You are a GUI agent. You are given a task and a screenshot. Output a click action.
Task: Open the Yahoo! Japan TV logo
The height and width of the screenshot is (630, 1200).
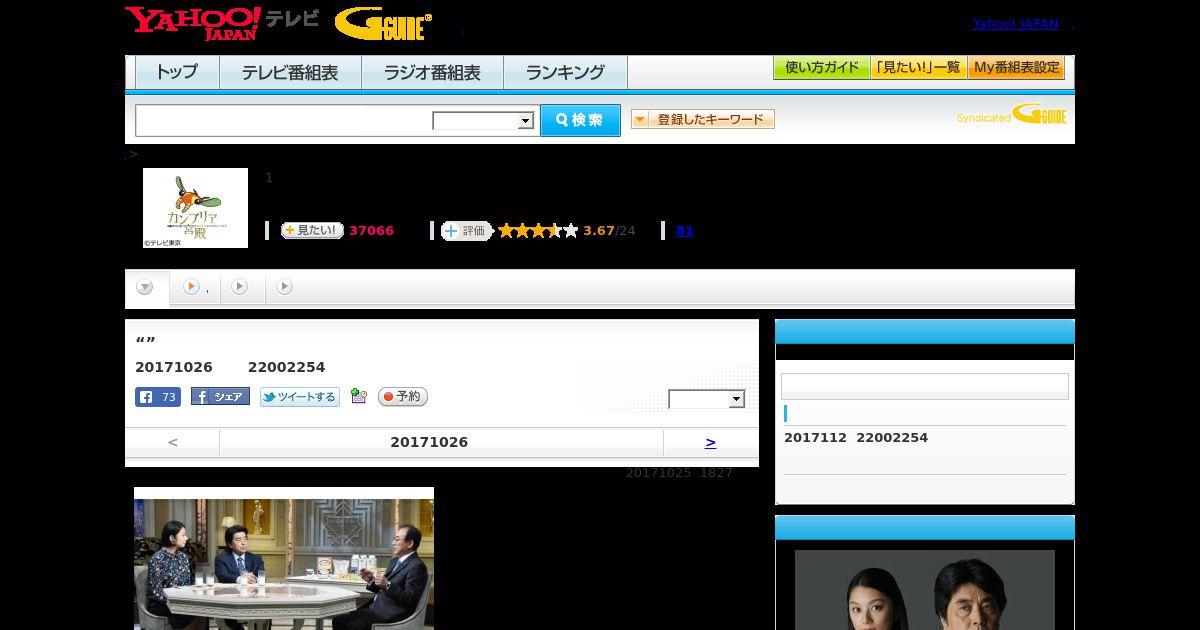(222, 23)
